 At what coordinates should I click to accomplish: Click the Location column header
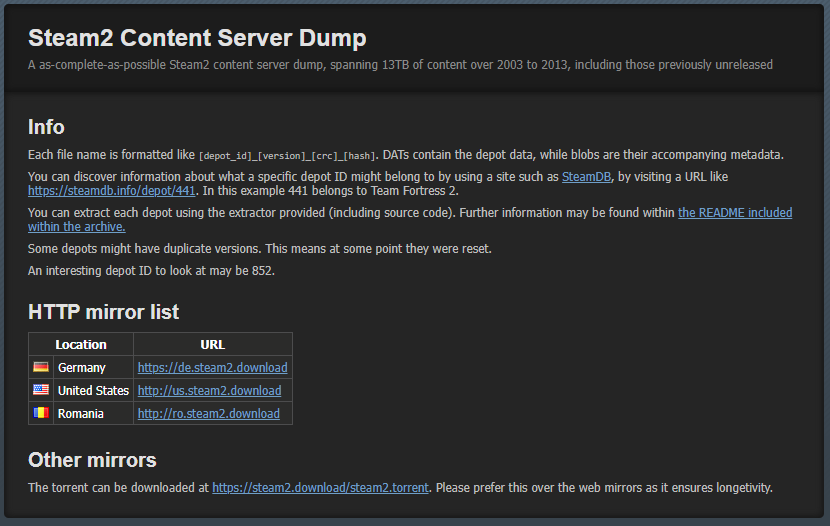click(x=81, y=344)
